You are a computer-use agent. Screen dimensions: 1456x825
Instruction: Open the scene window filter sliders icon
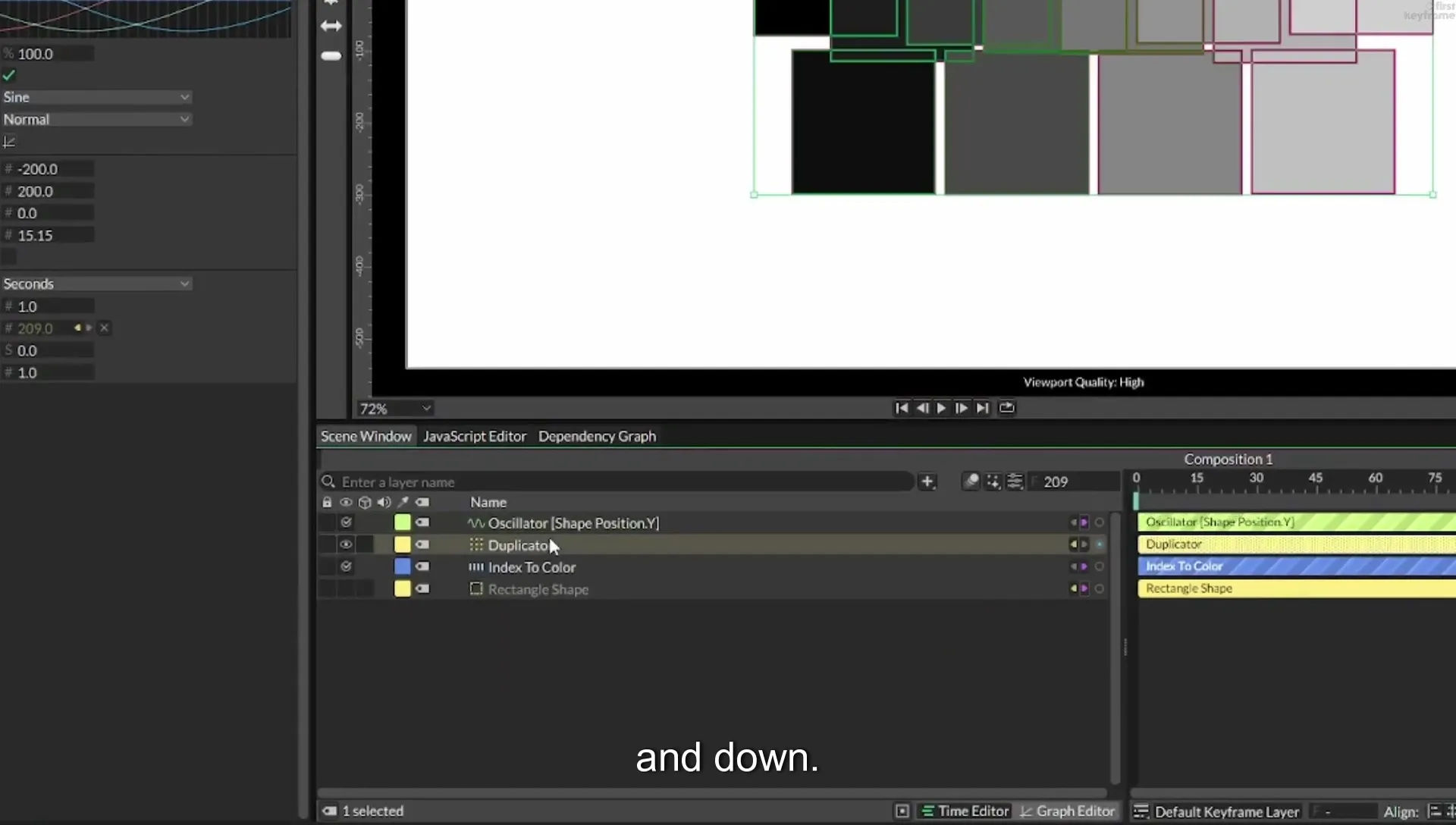(x=1015, y=482)
